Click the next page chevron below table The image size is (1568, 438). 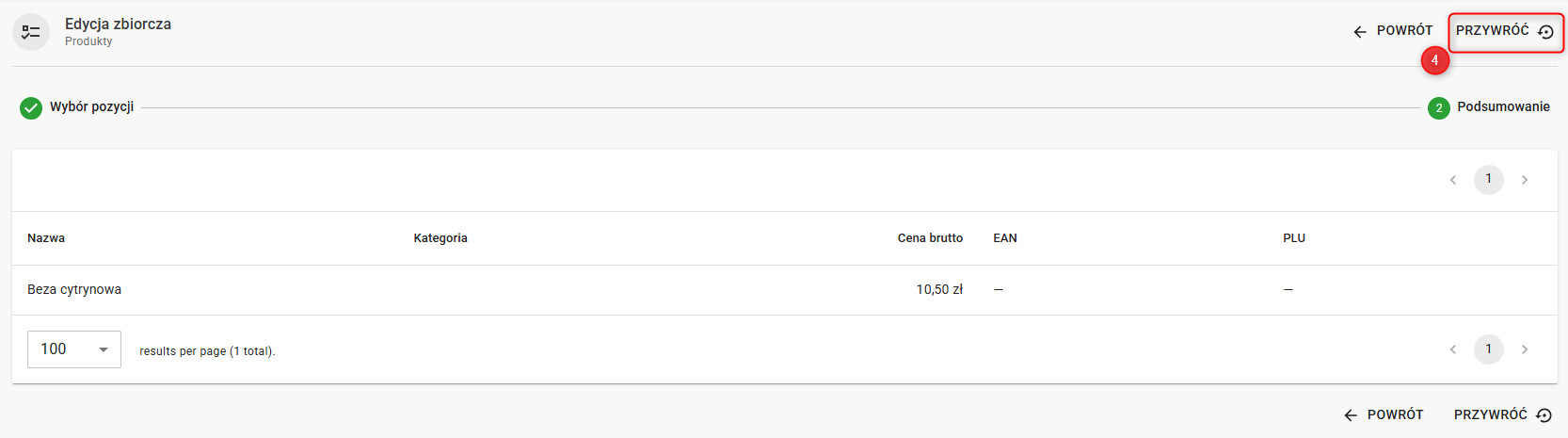tap(1525, 349)
